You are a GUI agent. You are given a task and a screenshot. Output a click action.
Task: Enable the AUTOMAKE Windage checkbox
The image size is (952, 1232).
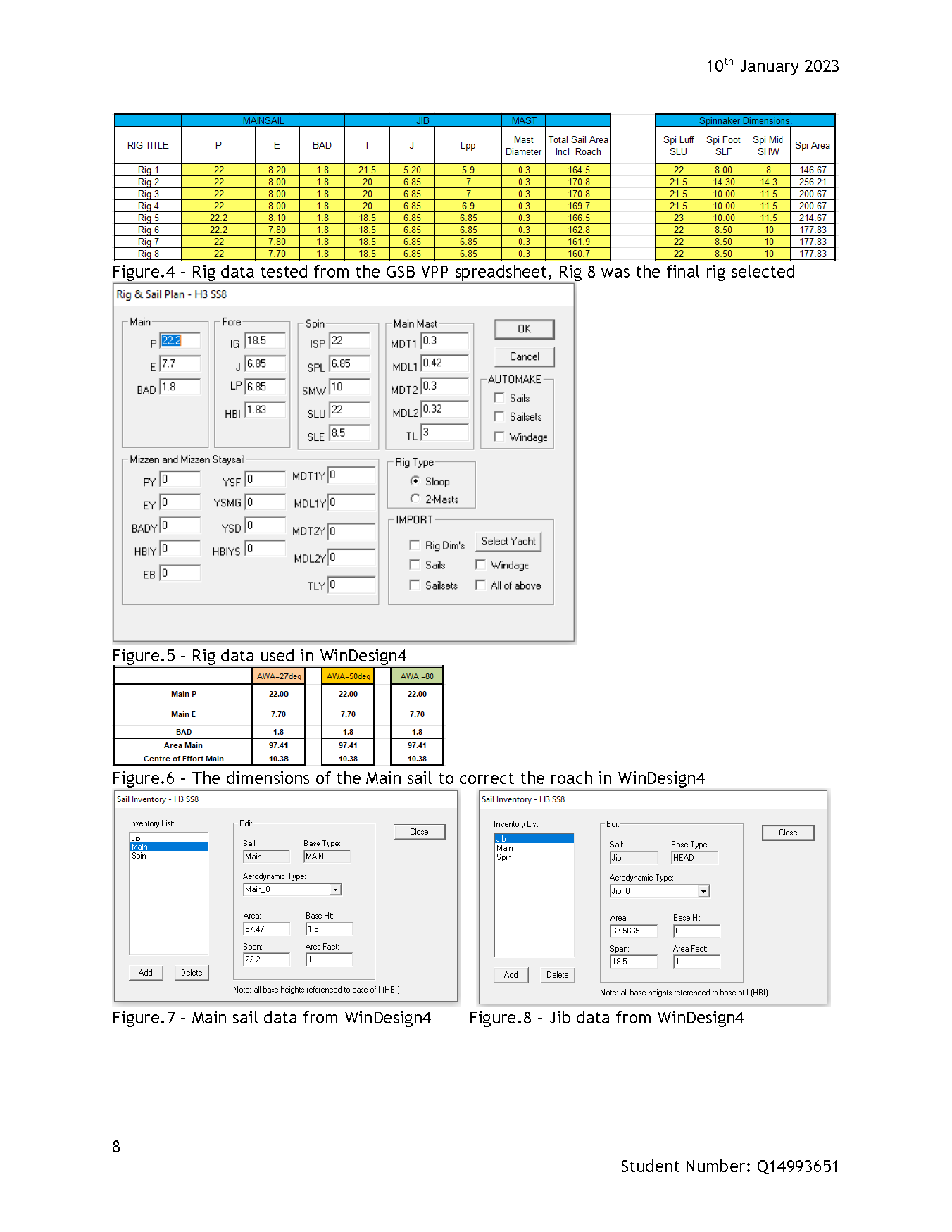tap(499, 437)
